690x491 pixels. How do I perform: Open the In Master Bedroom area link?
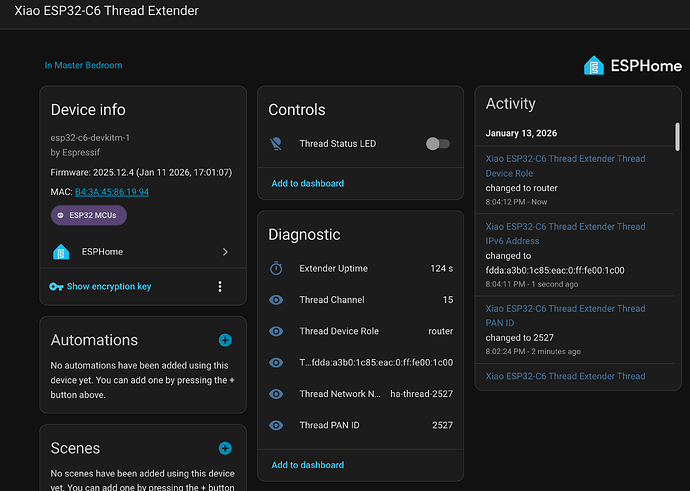[83, 66]
